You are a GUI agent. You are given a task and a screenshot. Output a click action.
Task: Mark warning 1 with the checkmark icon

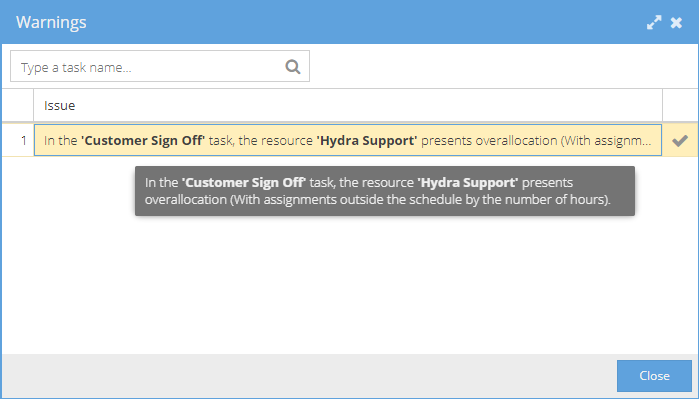point(680,140)
